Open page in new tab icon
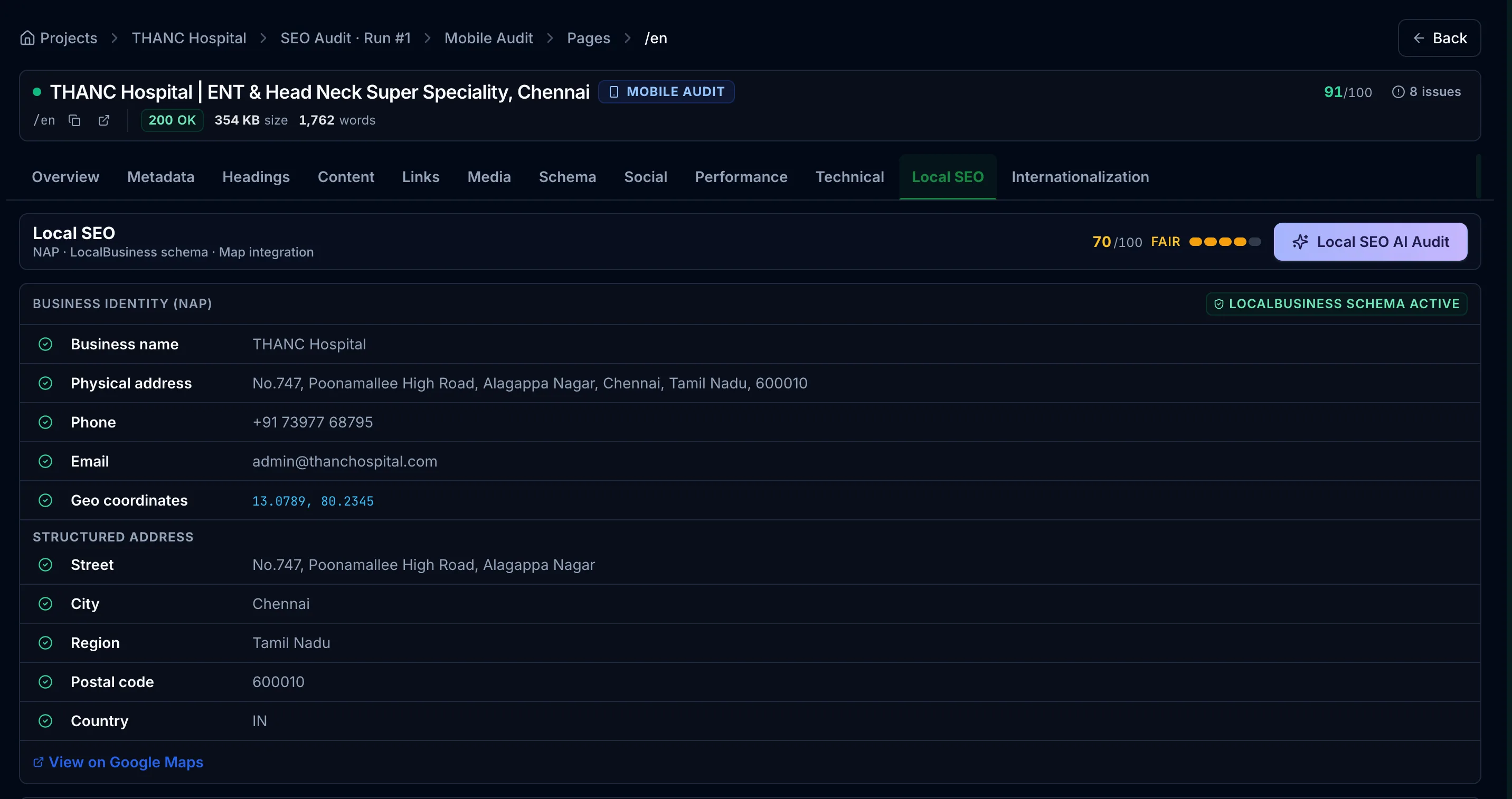This screenshot has width=1512, height=799. (104, 120)
